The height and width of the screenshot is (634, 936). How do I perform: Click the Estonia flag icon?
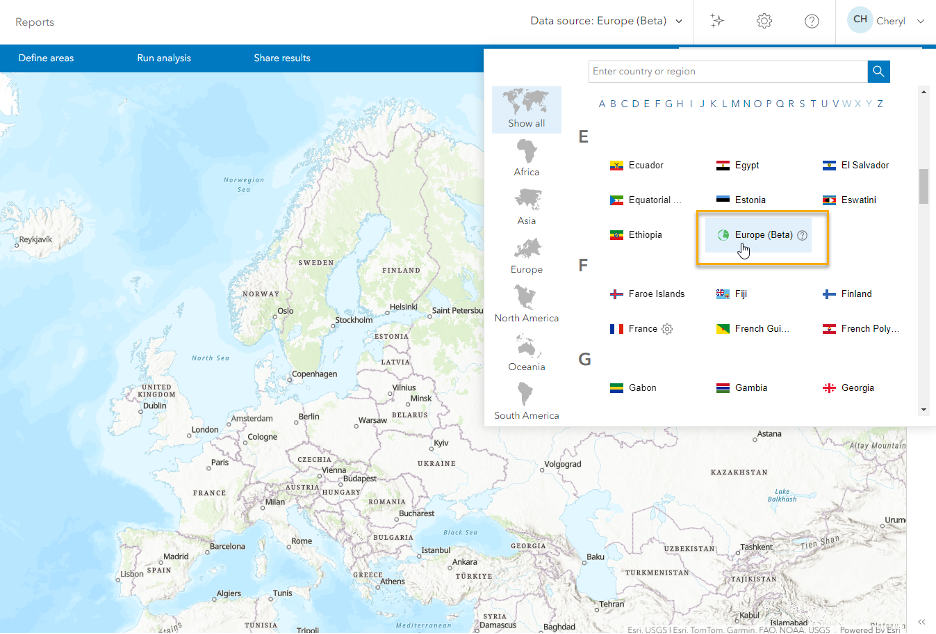point(723,200)
